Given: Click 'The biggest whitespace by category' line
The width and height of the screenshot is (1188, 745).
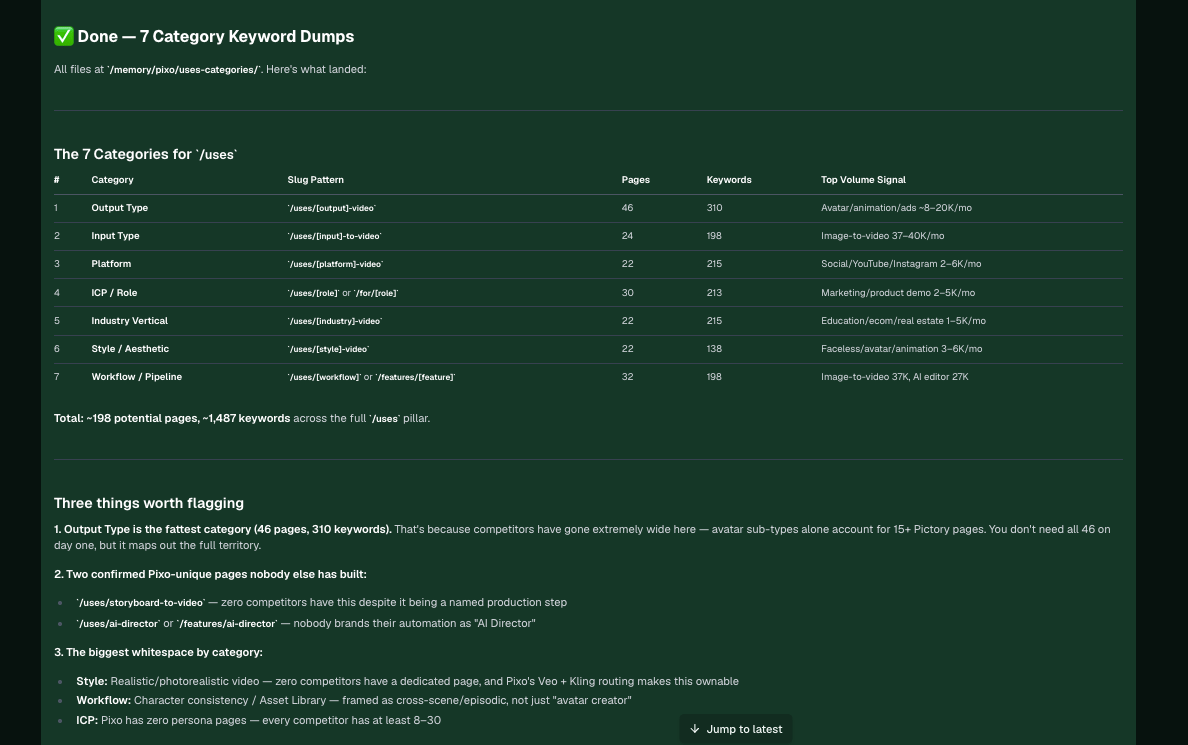Looking at the screenshot, I should [x=158, y=653].
